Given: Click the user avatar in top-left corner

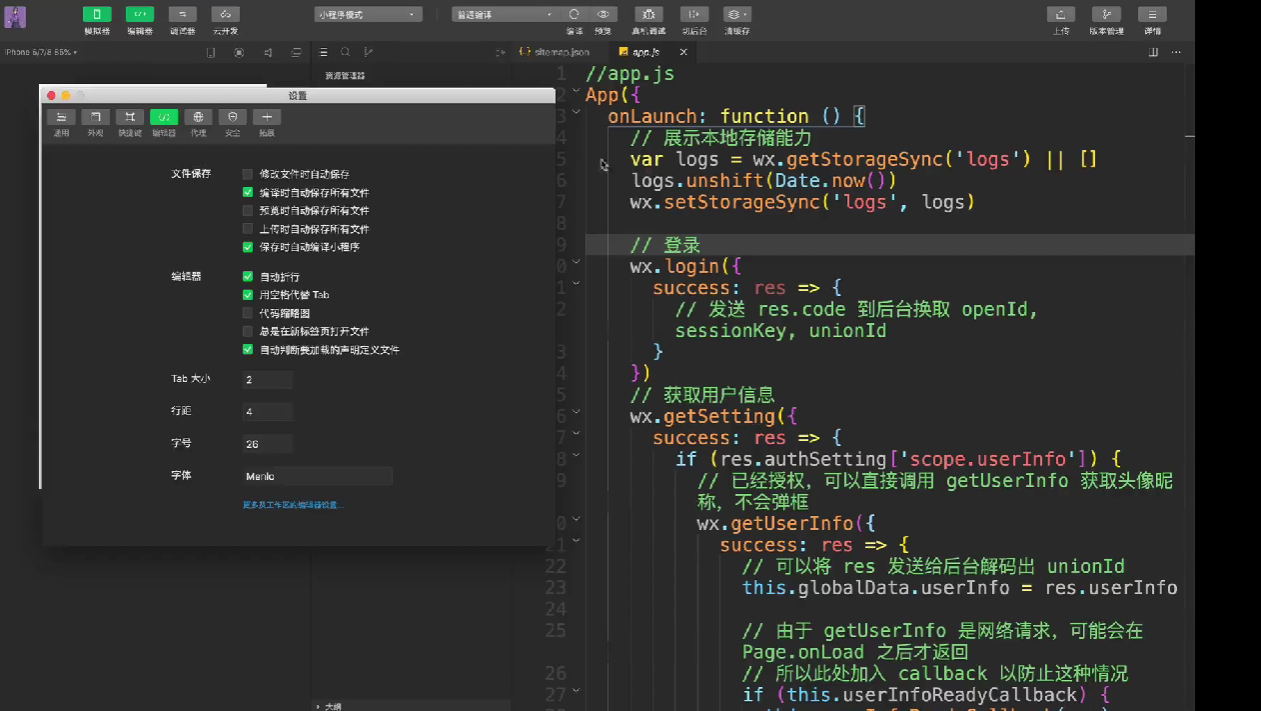Looking at the screenshot, I should point(15,17).
